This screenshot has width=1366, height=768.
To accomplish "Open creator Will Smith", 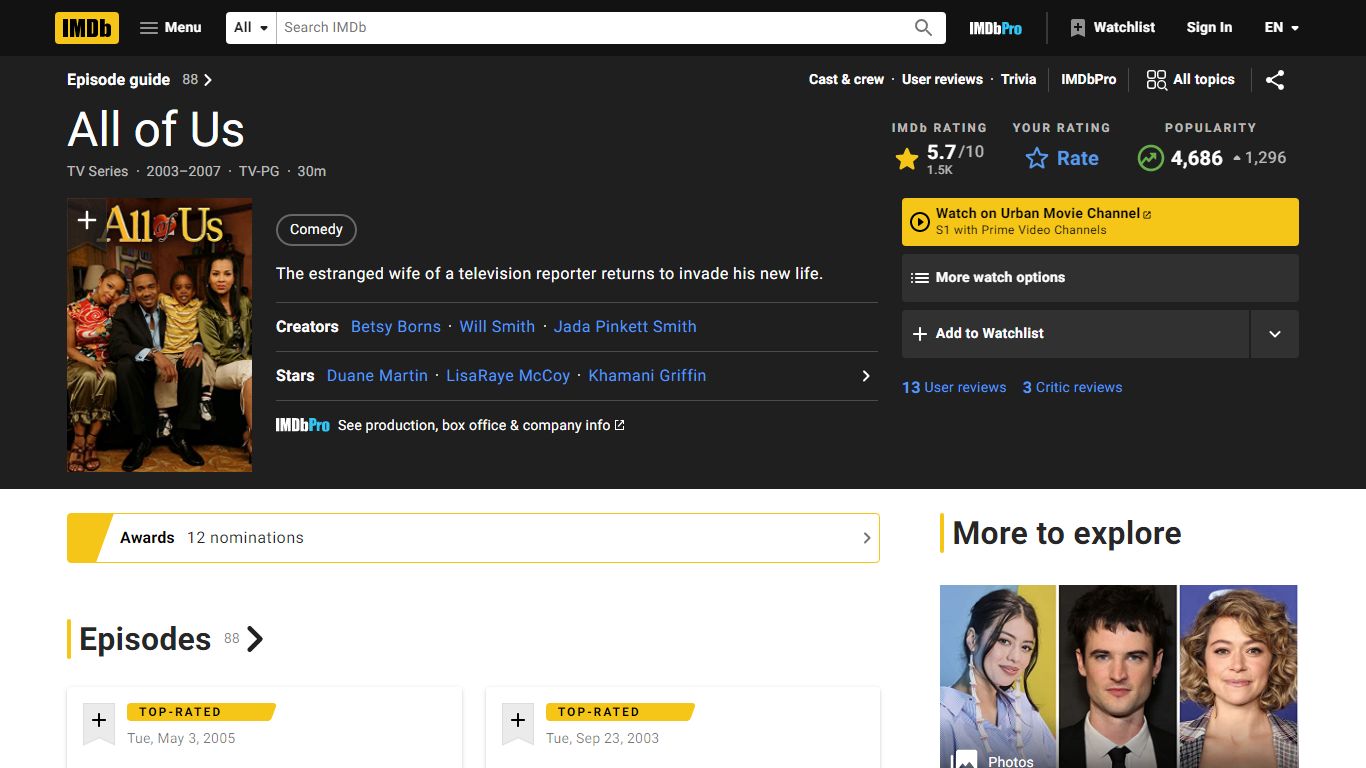I will (497, 327).
